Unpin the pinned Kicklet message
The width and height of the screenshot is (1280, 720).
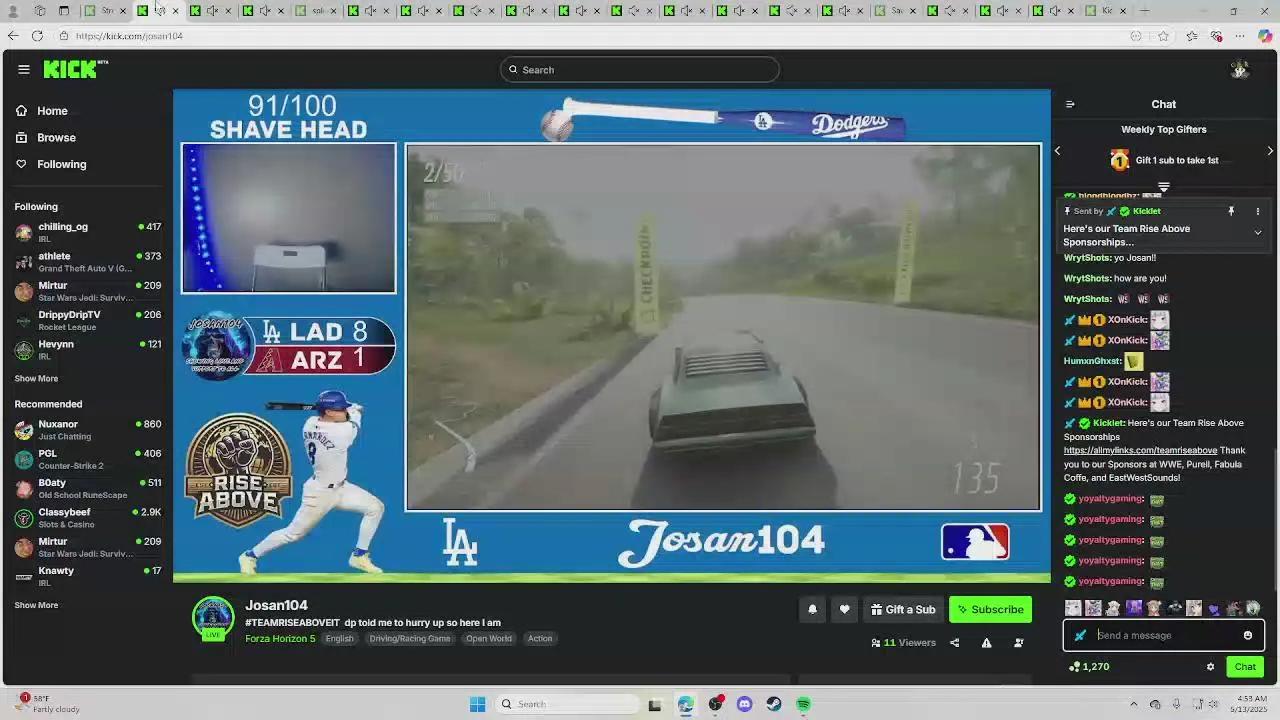pos(1231,211)
